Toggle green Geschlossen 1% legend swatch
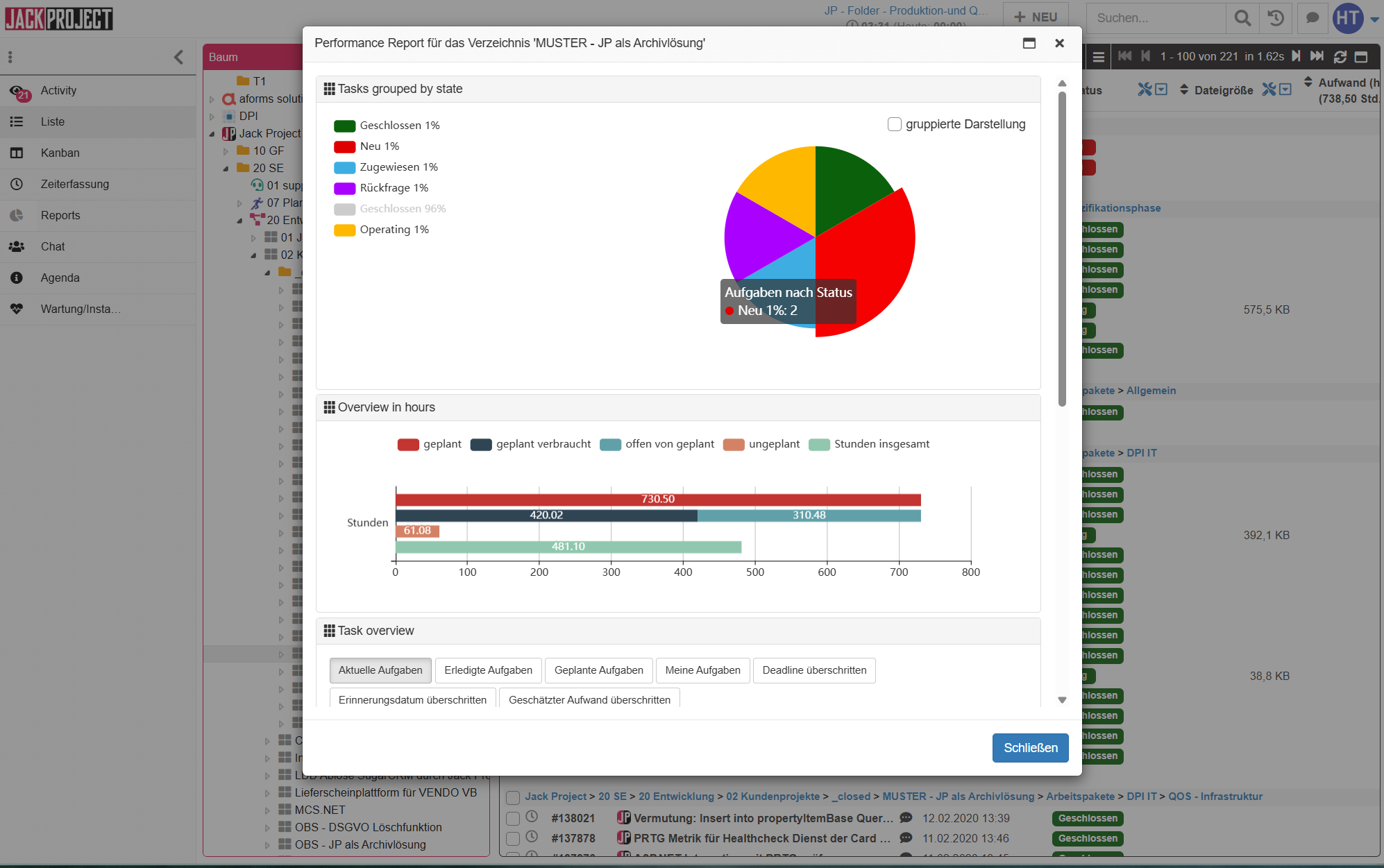The height and width of the screenshot is (868, 1384). (345, 126)
